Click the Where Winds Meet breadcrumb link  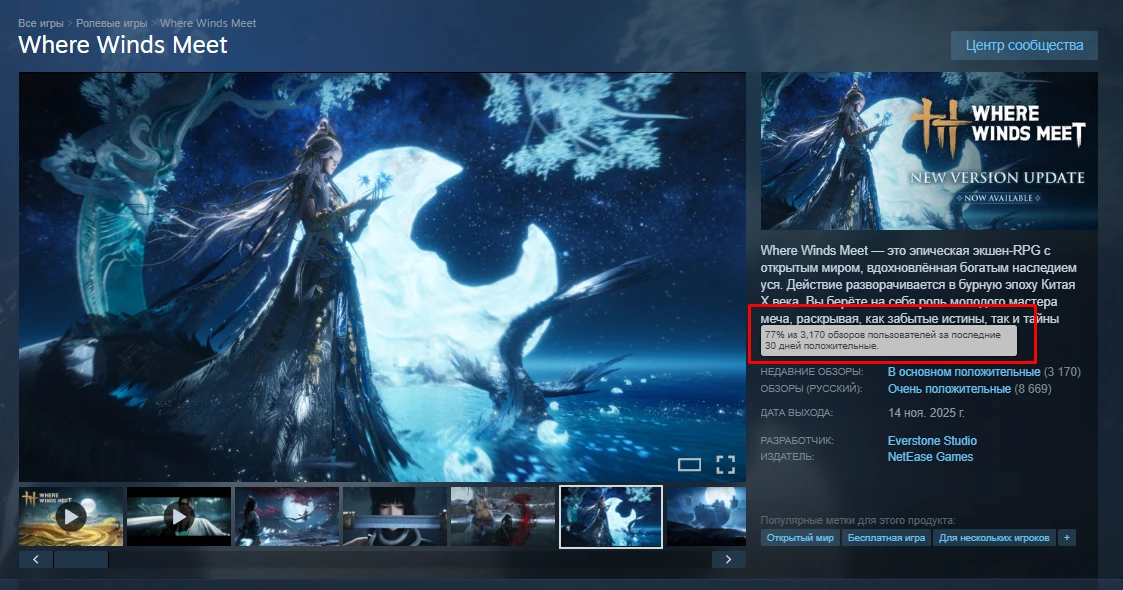point(208,23)
